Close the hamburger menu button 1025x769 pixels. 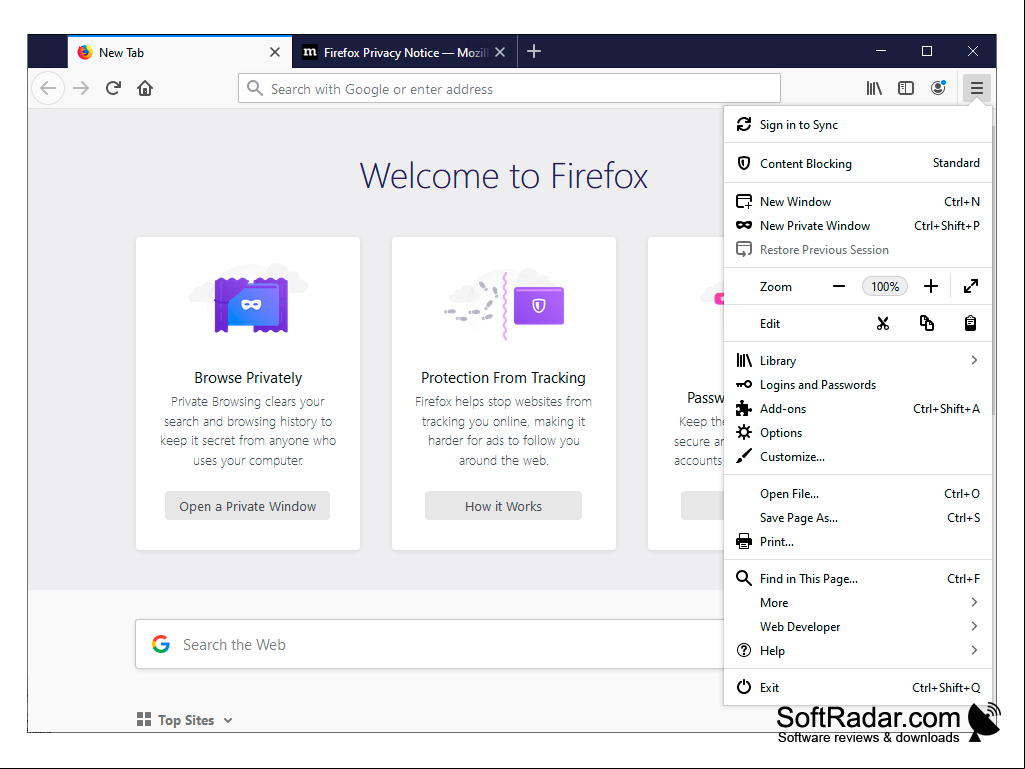click(x=977, y=88)
